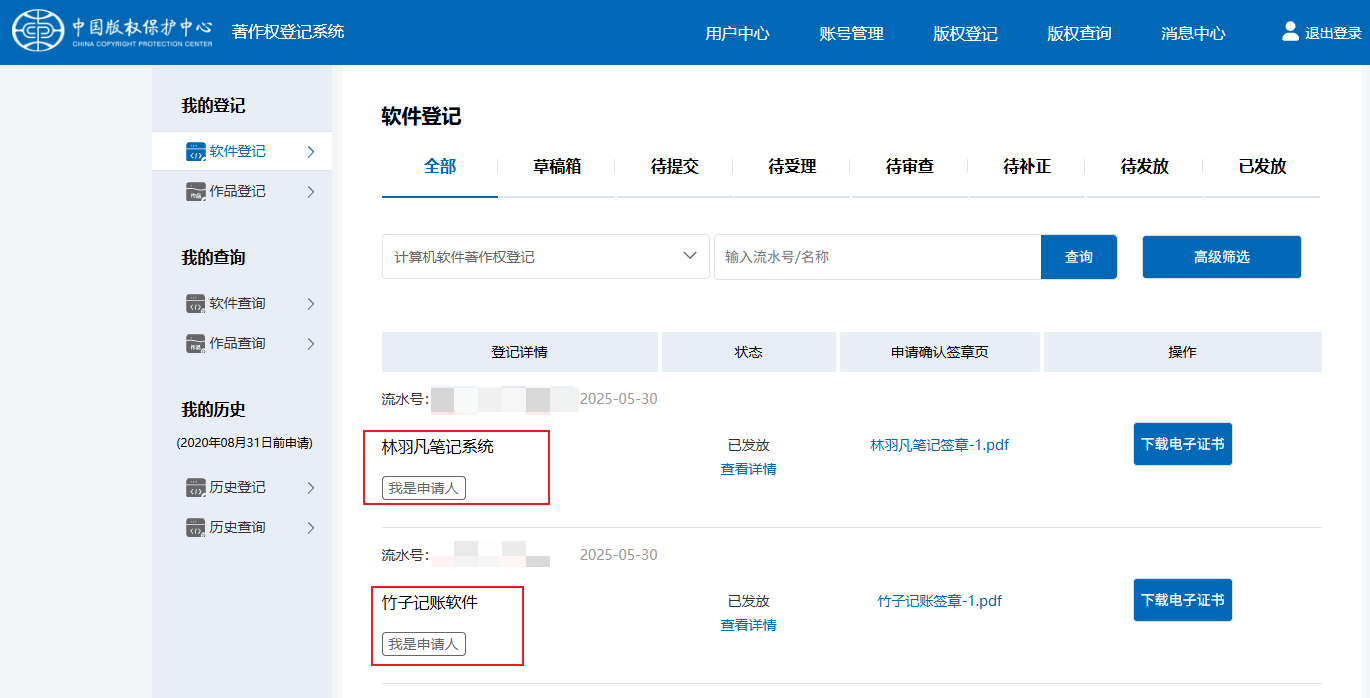Click the 申请确认签章页 column header
The image size is (1370, 698).
tap(940, 352)
